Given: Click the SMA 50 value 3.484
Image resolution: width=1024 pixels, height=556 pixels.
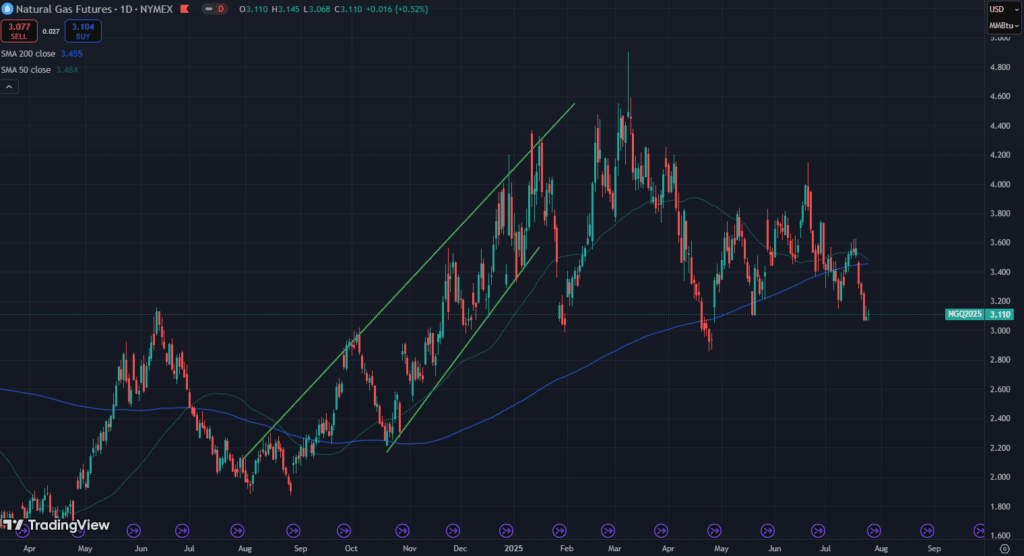Looking at the screenshot, I should (x=67, y=70).
